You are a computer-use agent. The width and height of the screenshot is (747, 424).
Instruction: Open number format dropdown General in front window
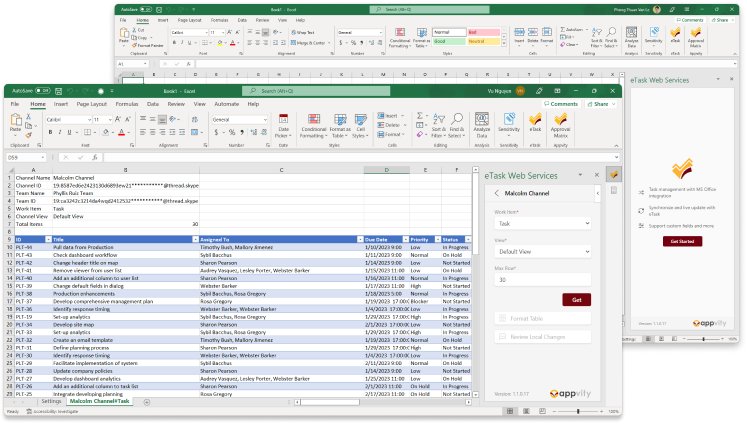click(x=265, y=120)
